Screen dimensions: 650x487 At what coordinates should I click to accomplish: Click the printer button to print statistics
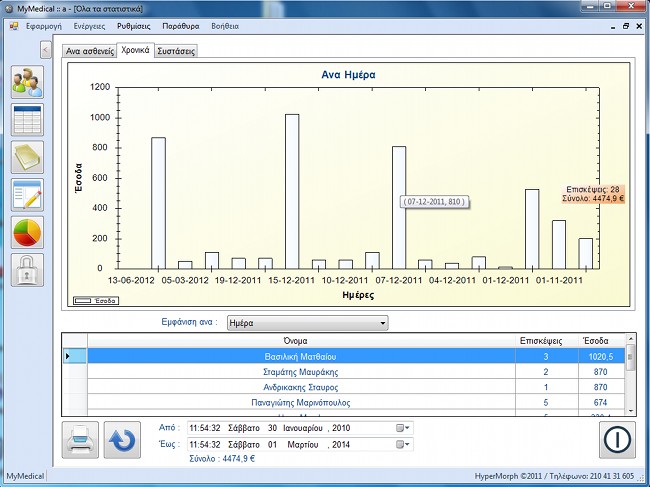point(80,440)
